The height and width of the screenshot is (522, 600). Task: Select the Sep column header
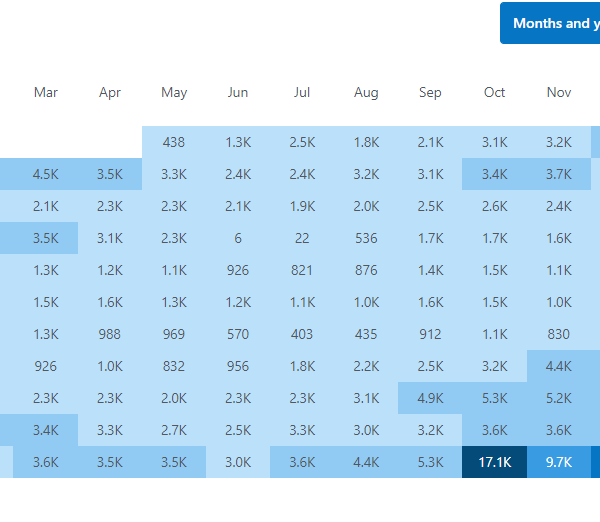430,93
